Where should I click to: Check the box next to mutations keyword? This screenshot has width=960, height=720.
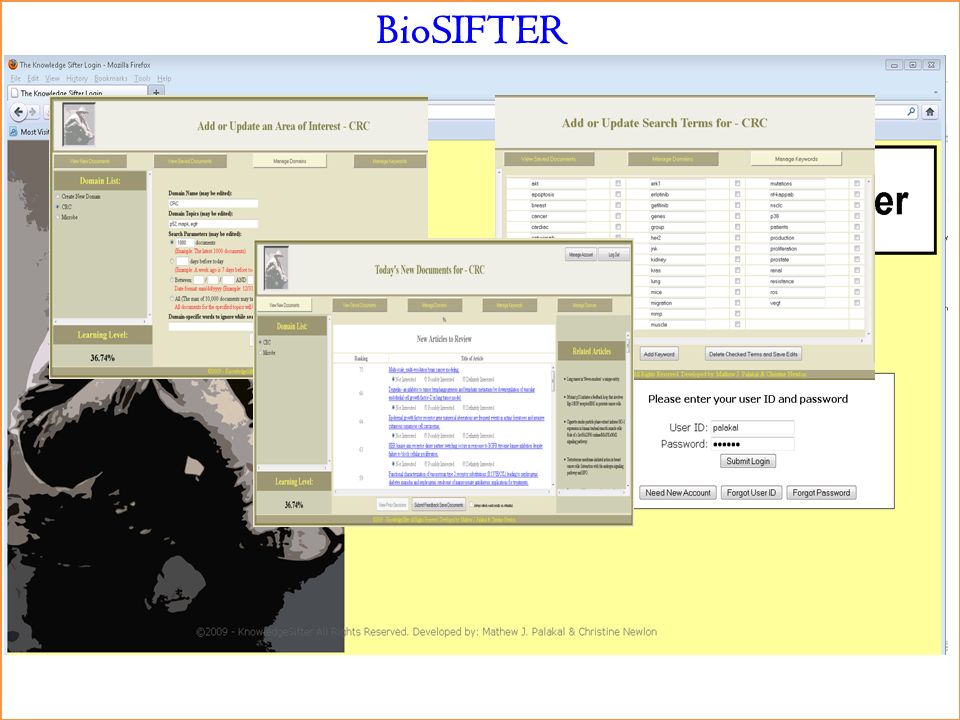point(857,184)
